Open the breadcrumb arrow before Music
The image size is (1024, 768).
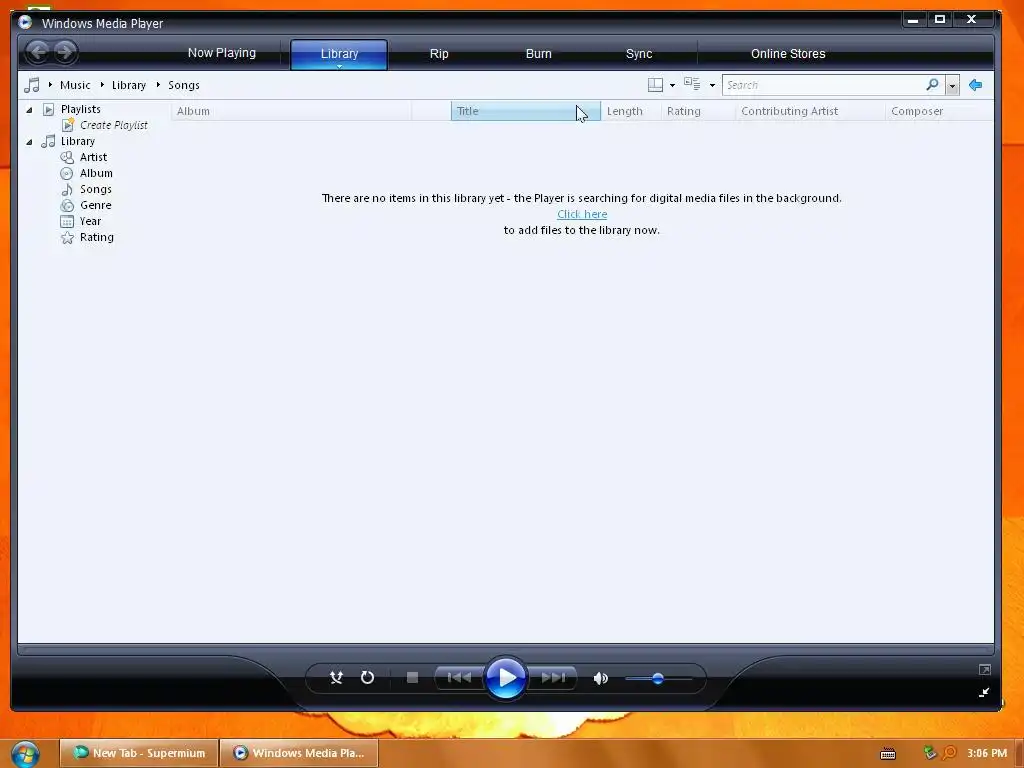point(50,85)
